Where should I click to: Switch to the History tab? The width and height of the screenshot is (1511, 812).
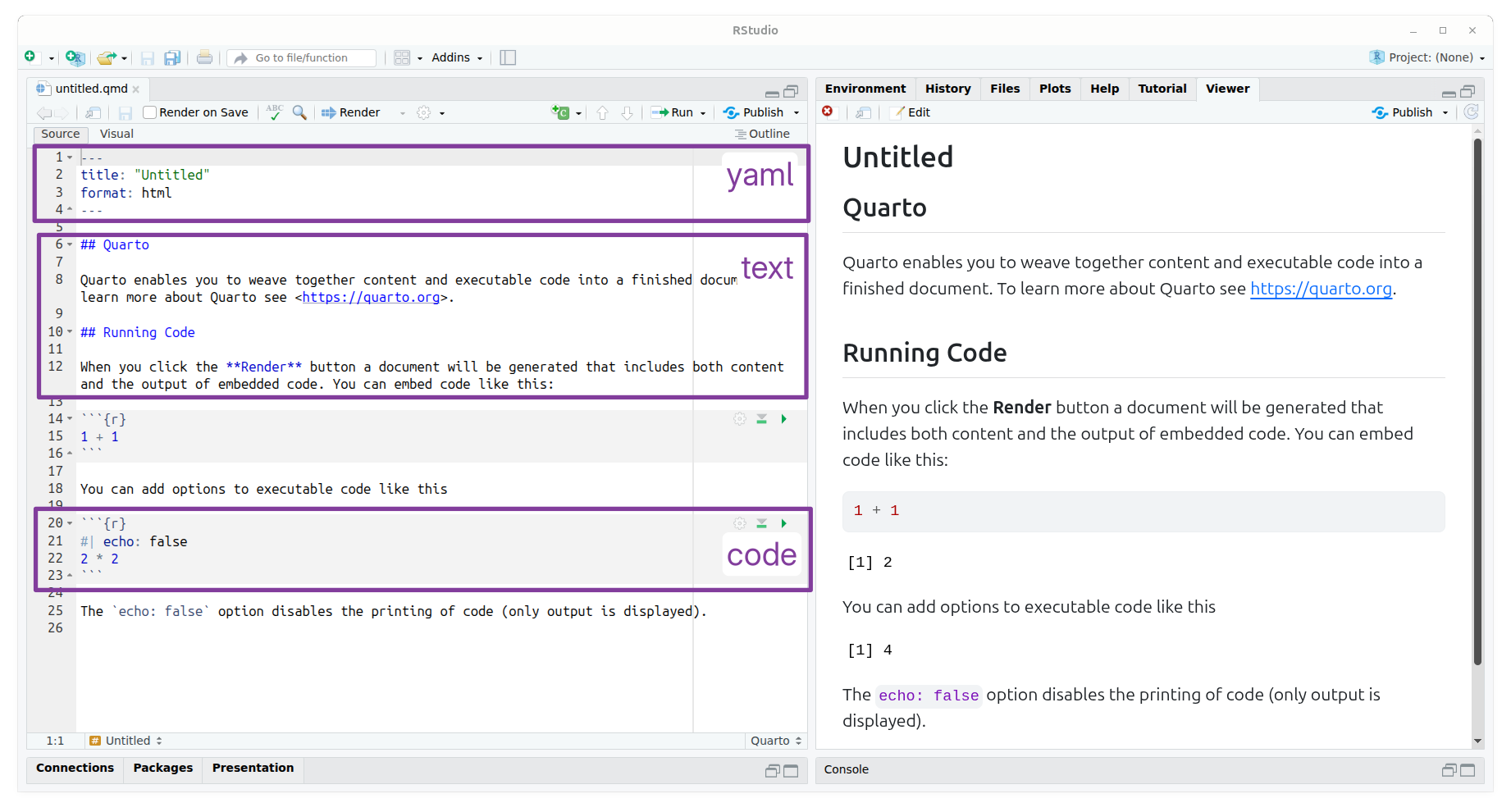point(947,89)
